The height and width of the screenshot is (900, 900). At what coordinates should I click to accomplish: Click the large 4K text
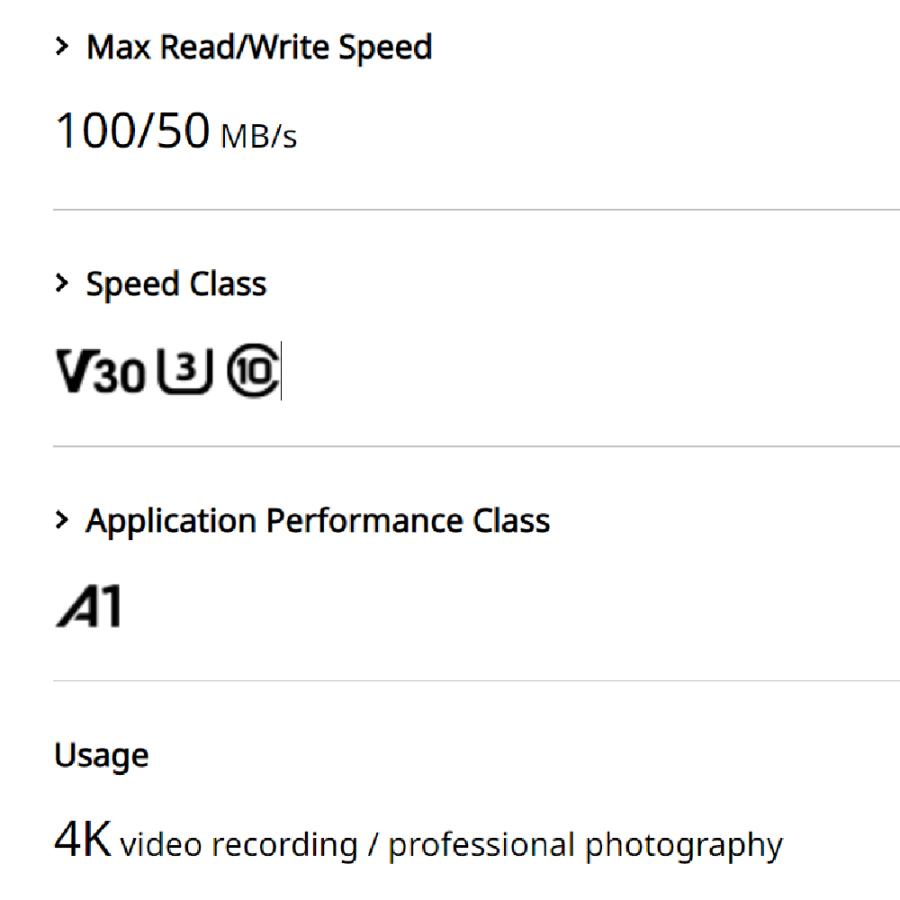pyautogui.click(x=83, y=842)
